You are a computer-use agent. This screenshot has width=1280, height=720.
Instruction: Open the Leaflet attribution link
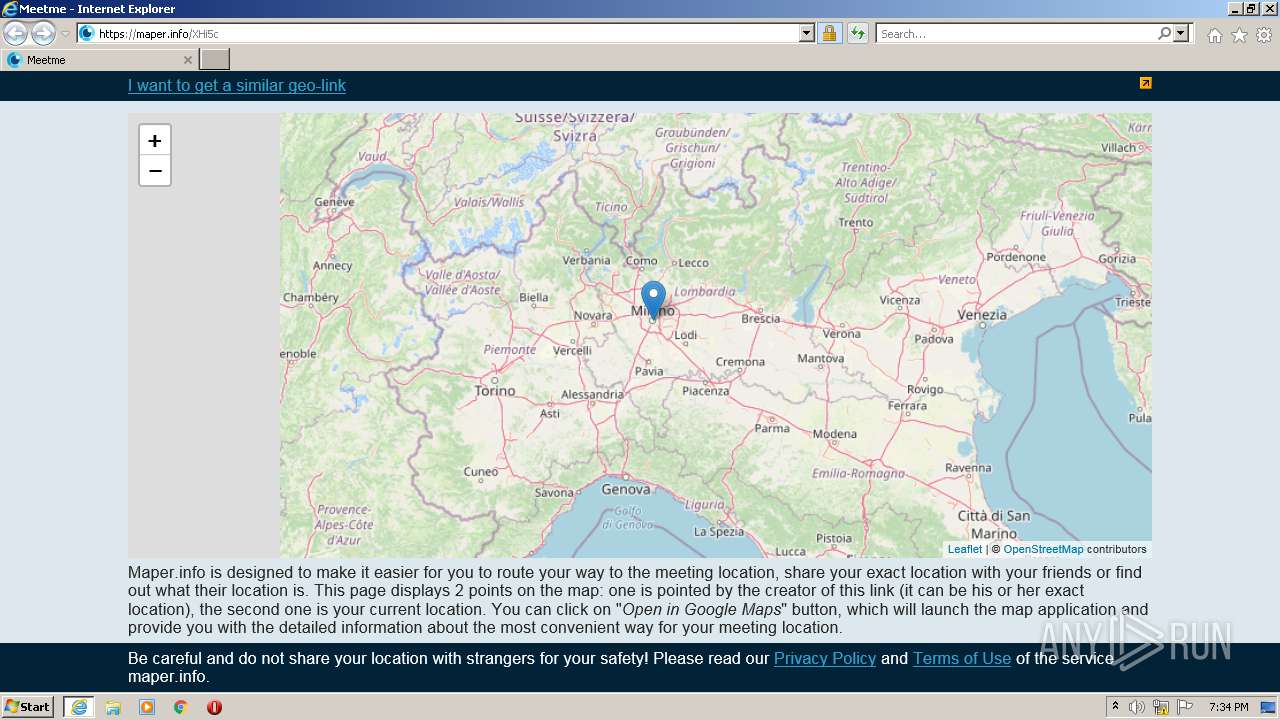tap(965, 549)
